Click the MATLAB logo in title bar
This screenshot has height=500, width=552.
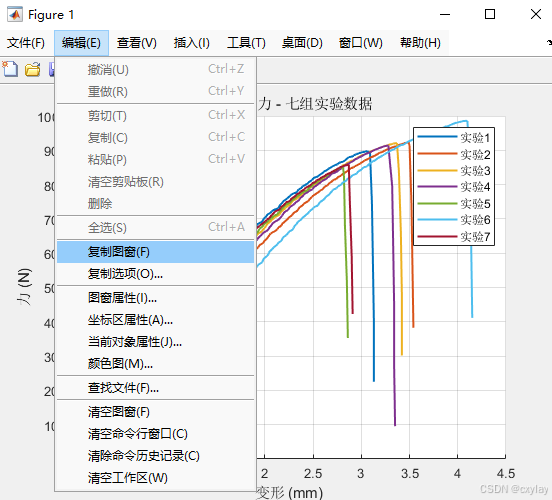[14, 14]
